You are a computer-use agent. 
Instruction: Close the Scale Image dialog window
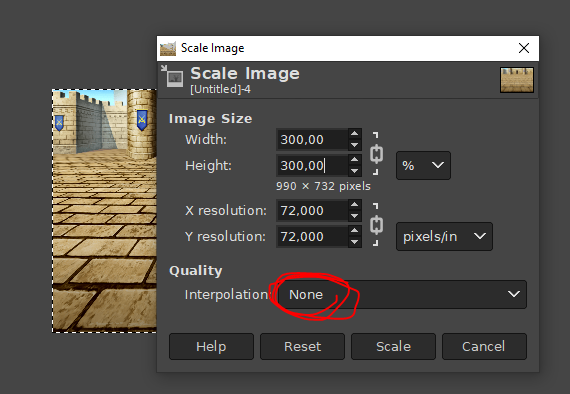524,48
